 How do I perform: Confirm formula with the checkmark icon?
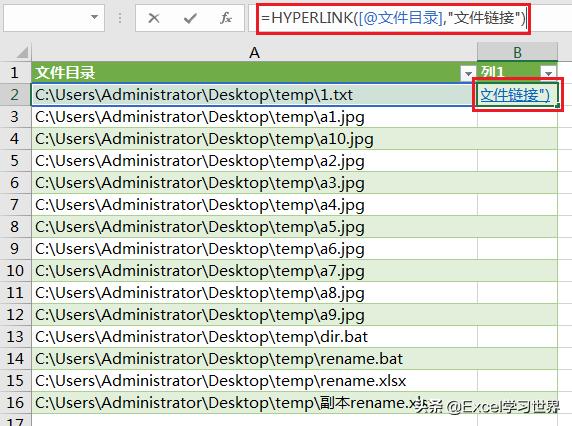tap(190, 18)
